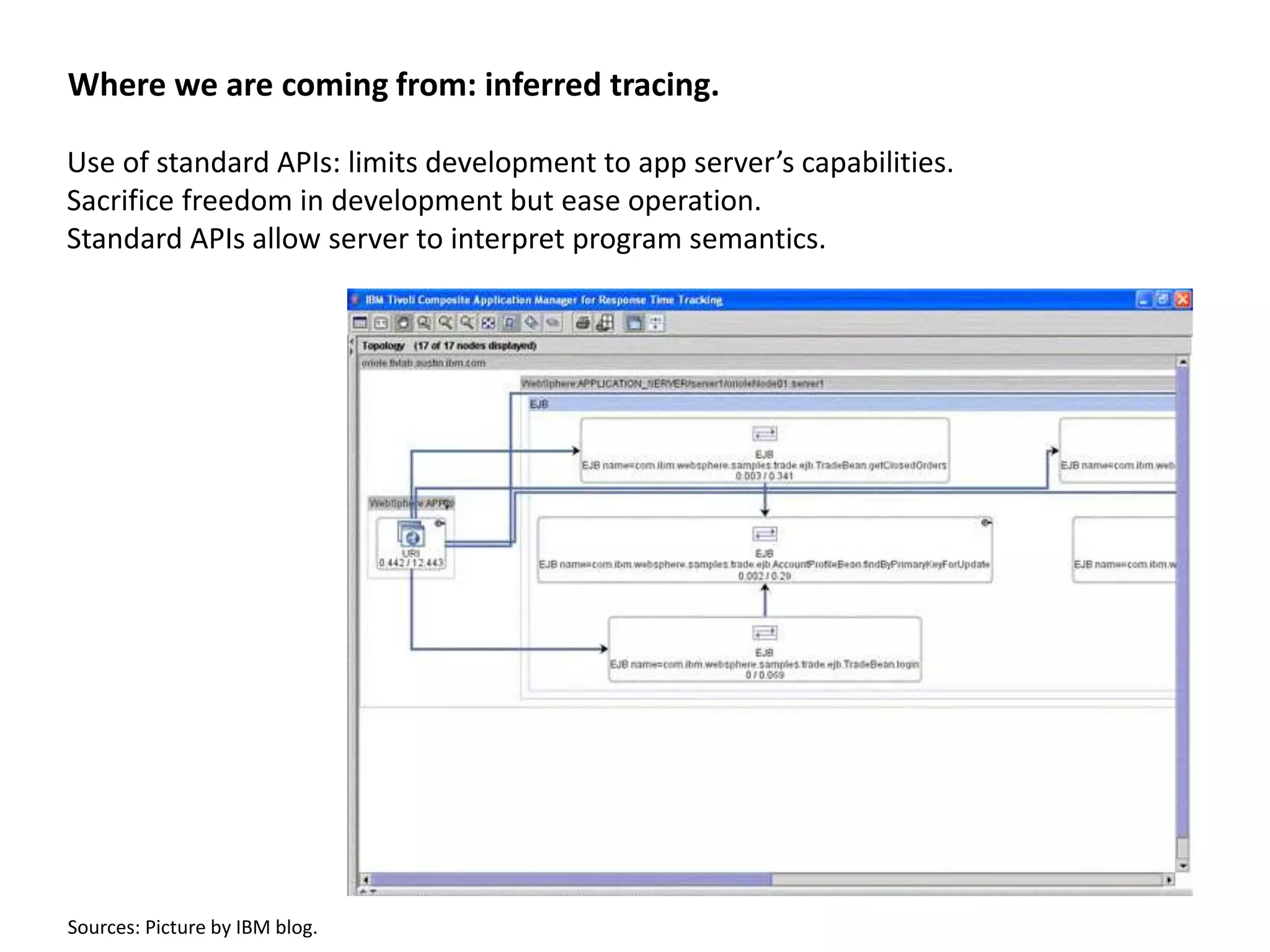Click vertical scrollbar down arrow
This screenshot has width=1270, height=952.
[1183, 866]
